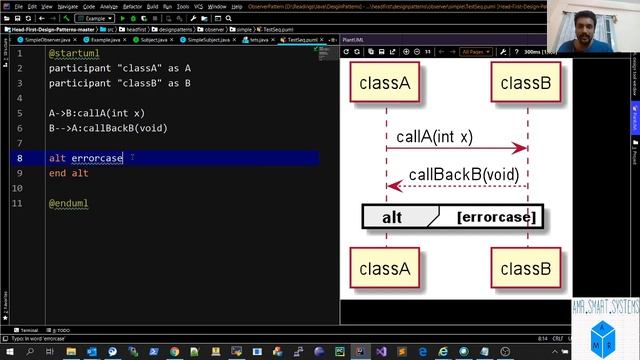Show hidden editor tabs dropdown
This screenshot has width=640, height=360.
(x=332, y=40)
